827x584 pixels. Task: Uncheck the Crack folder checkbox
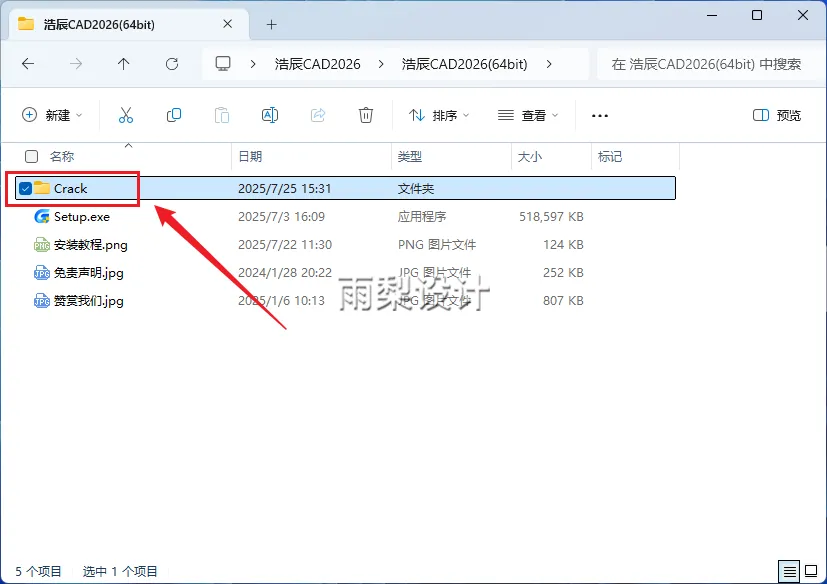[25, 188]
